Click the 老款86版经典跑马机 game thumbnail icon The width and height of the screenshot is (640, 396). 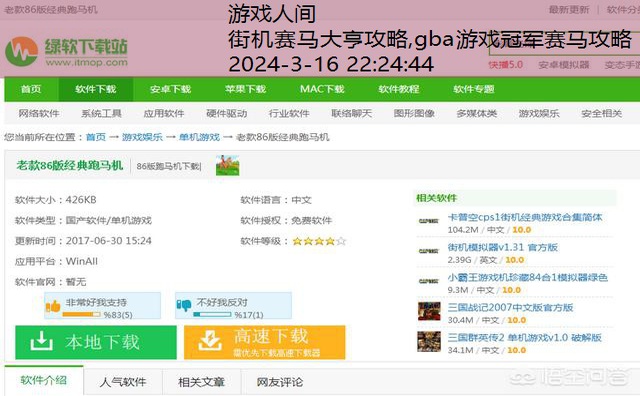pos(227,165)
